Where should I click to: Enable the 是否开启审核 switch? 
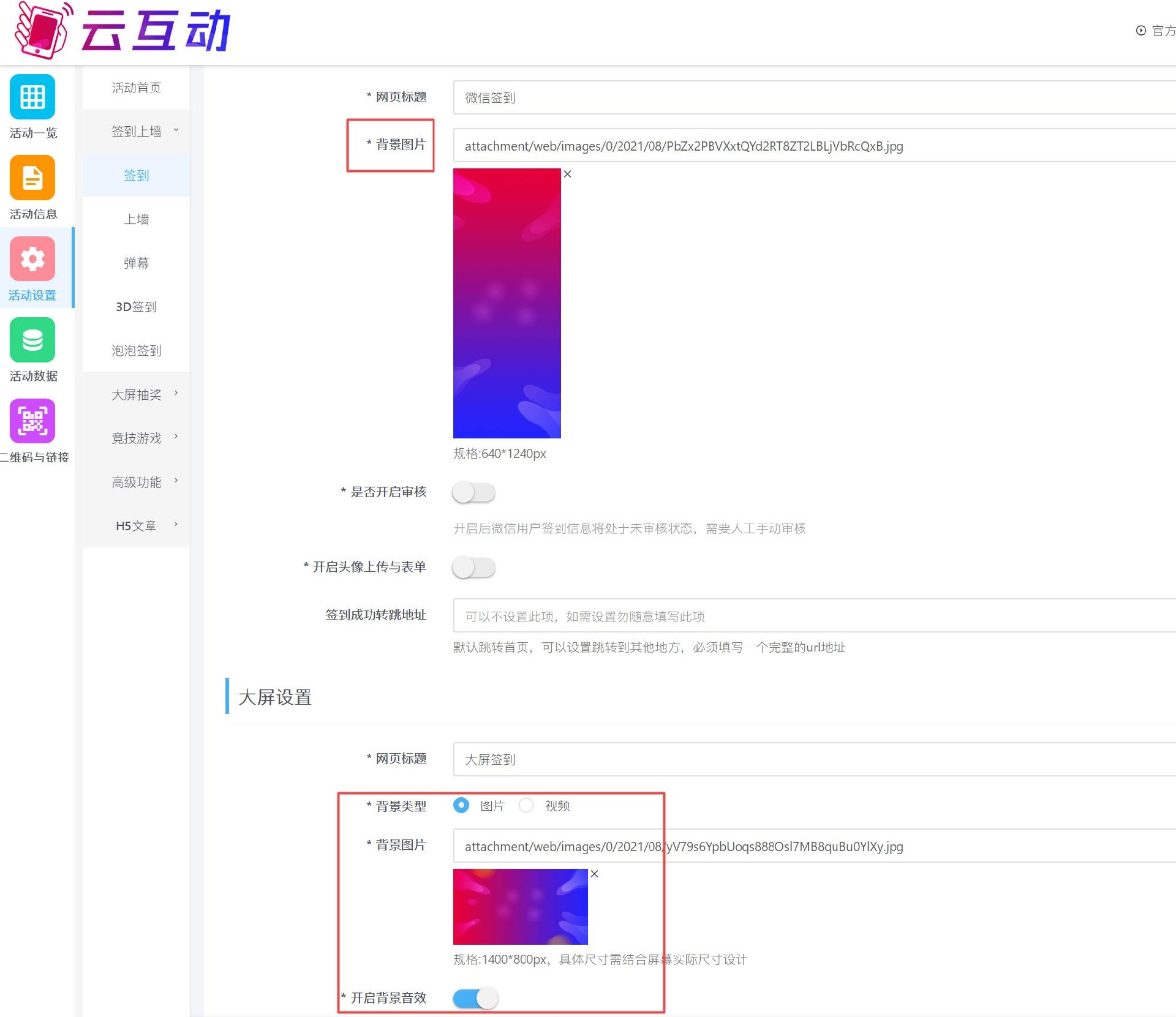[473, 492]
